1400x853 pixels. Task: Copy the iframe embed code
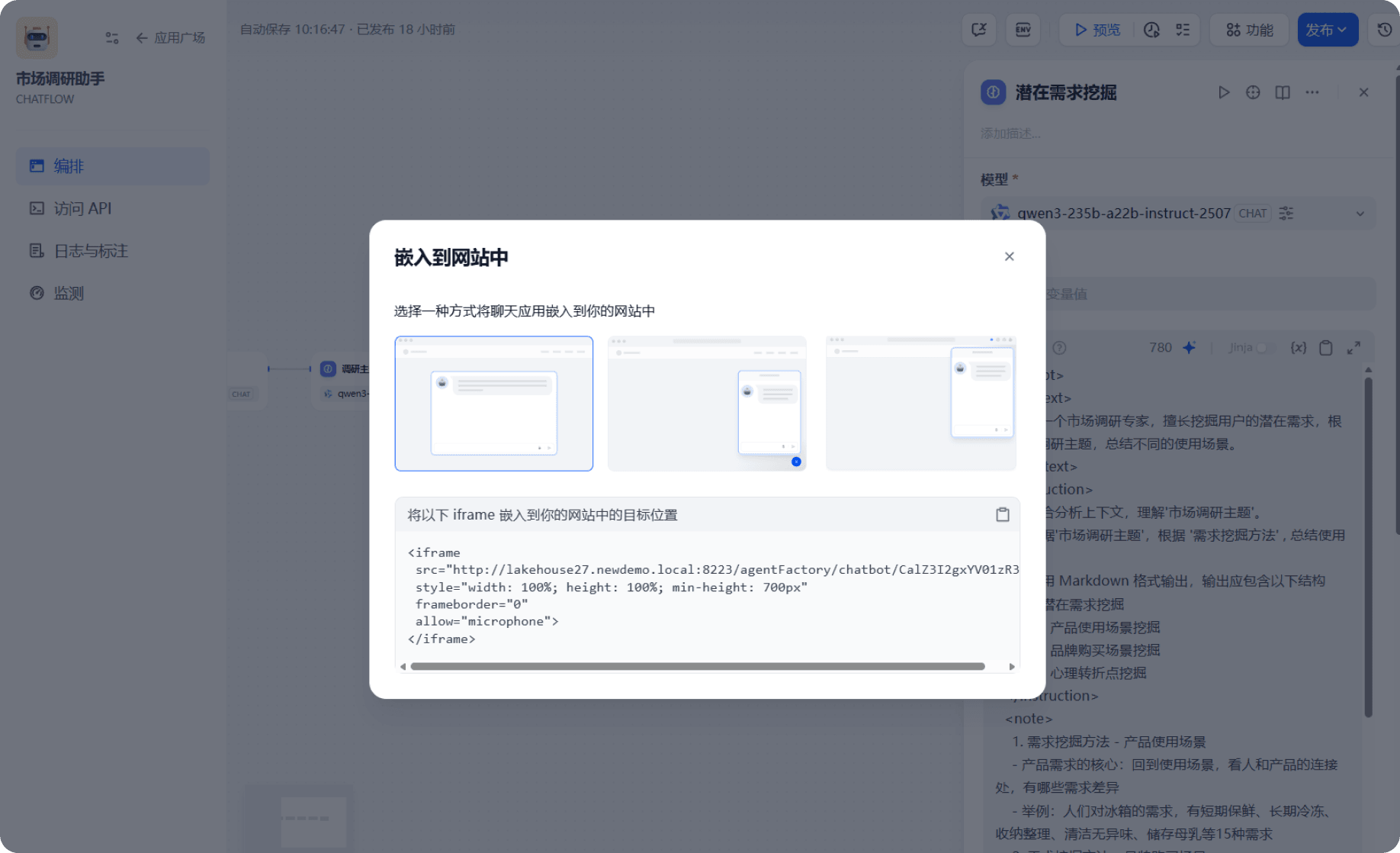click(1002, 515)
